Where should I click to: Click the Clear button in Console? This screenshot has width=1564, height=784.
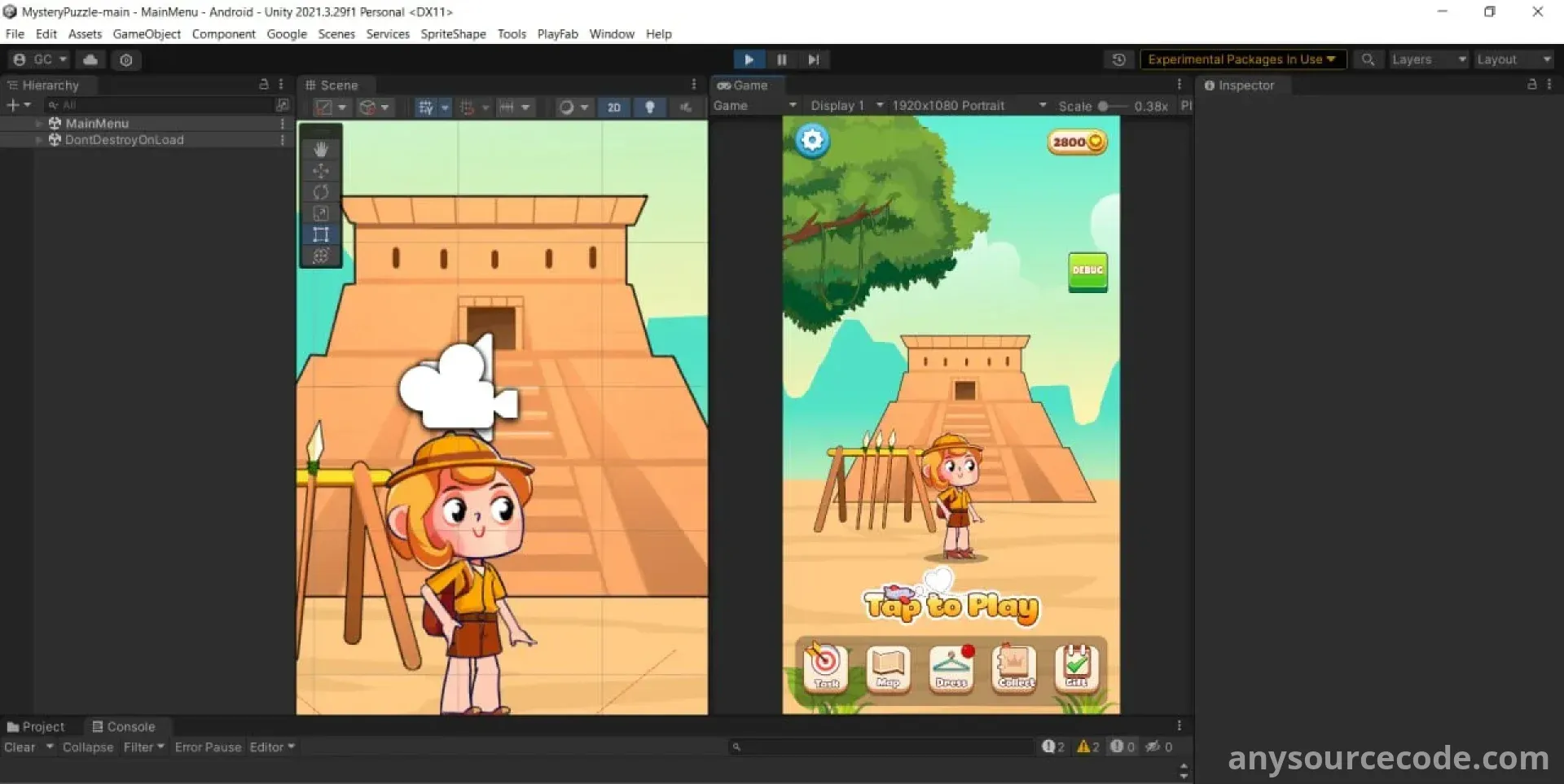coord(20,747)
